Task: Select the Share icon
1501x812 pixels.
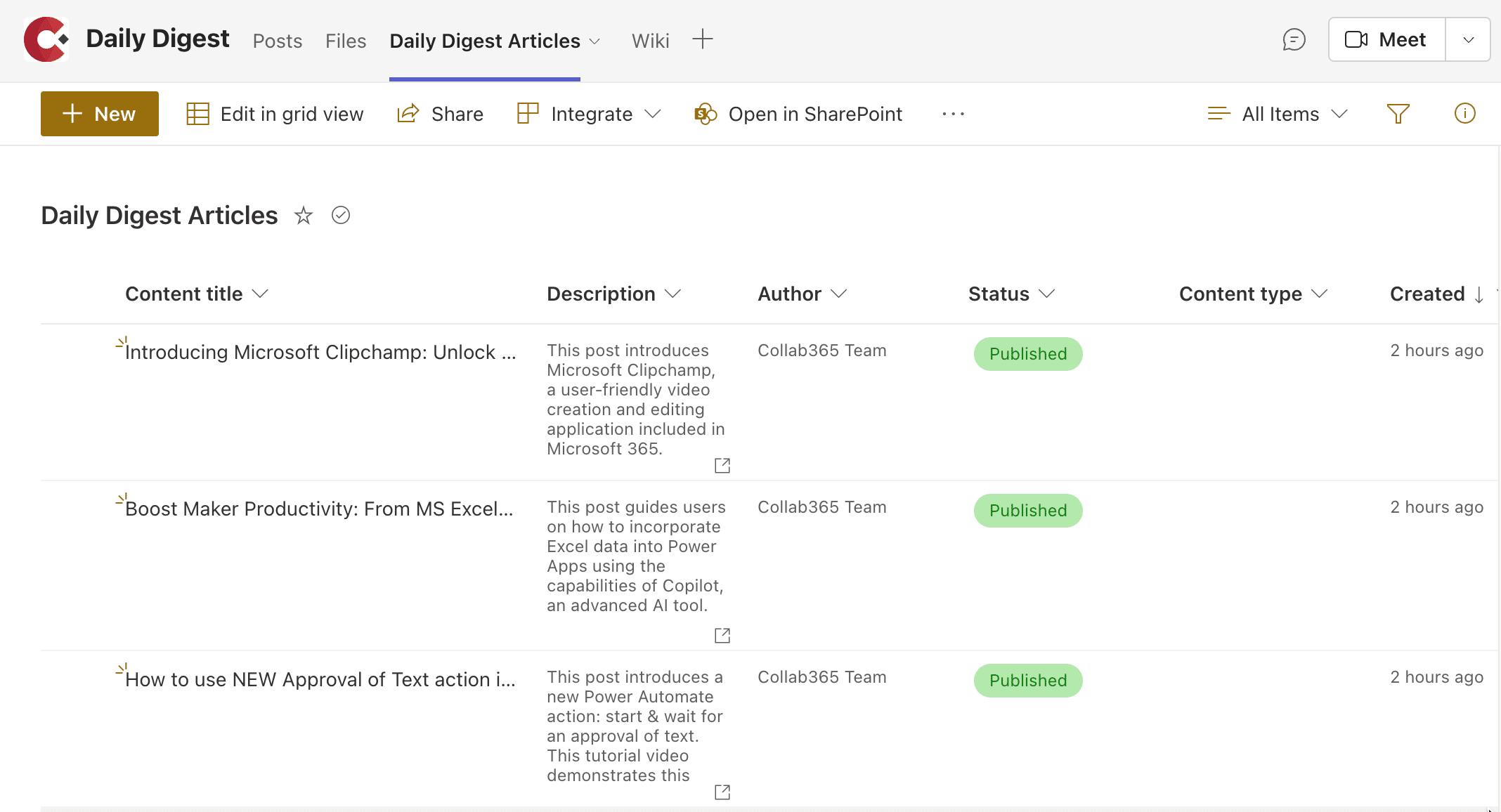Action: [408, 113]
